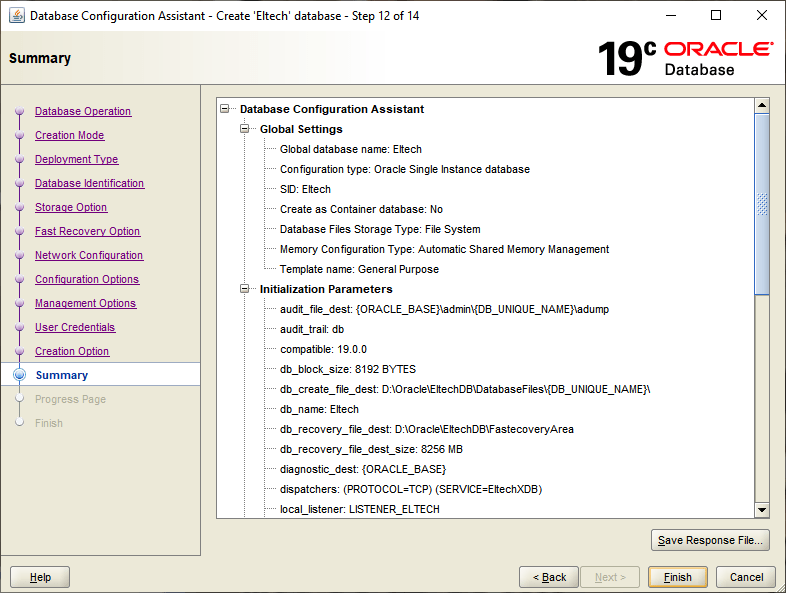Select the dispatchers parameter row
Viewport: 786px width, 593px height.
(411, 489)
